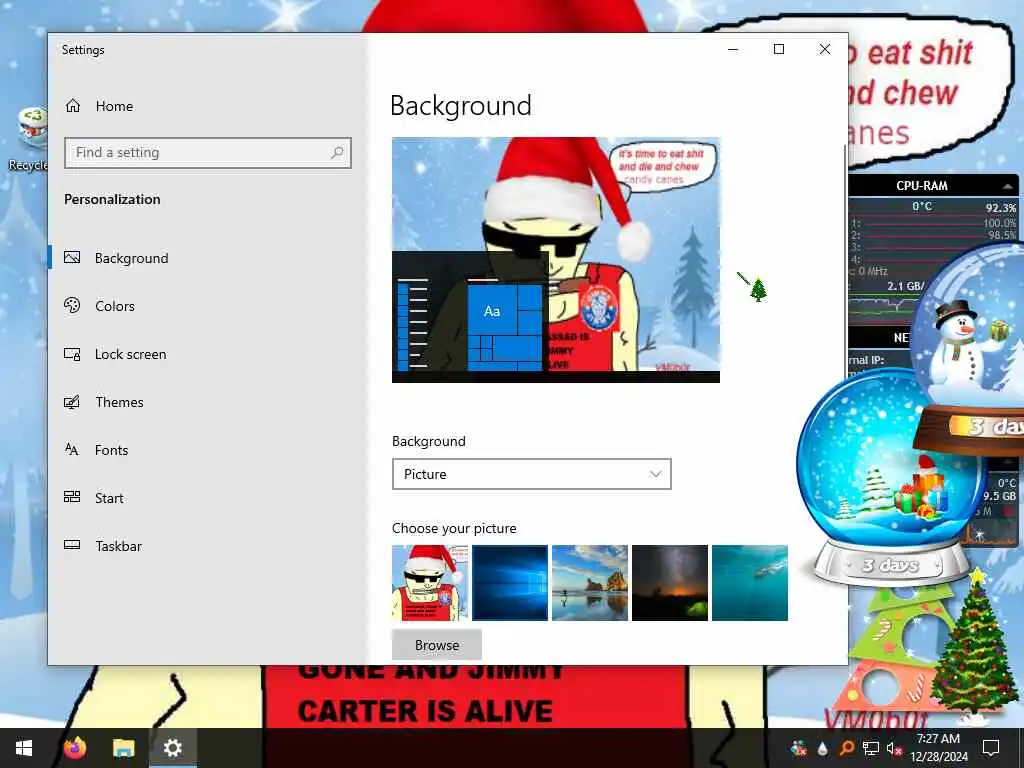The width and height of the screenshot is (1024, 768).
Task: Go to Taskbar settings
Action: [118, 546]
